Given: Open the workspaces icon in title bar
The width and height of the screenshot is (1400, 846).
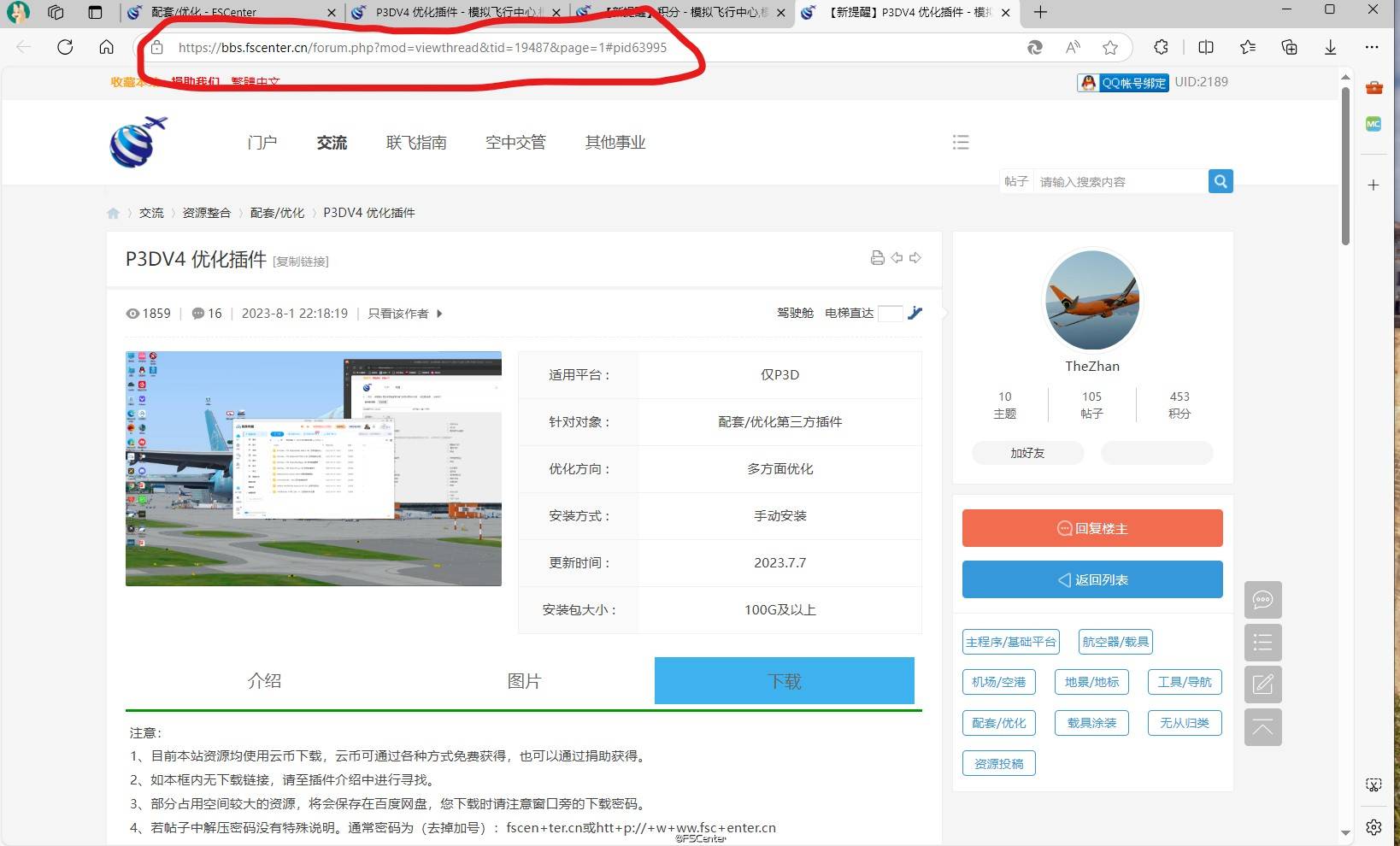Looking at the screenshot, I should click(x=56, y=12).
